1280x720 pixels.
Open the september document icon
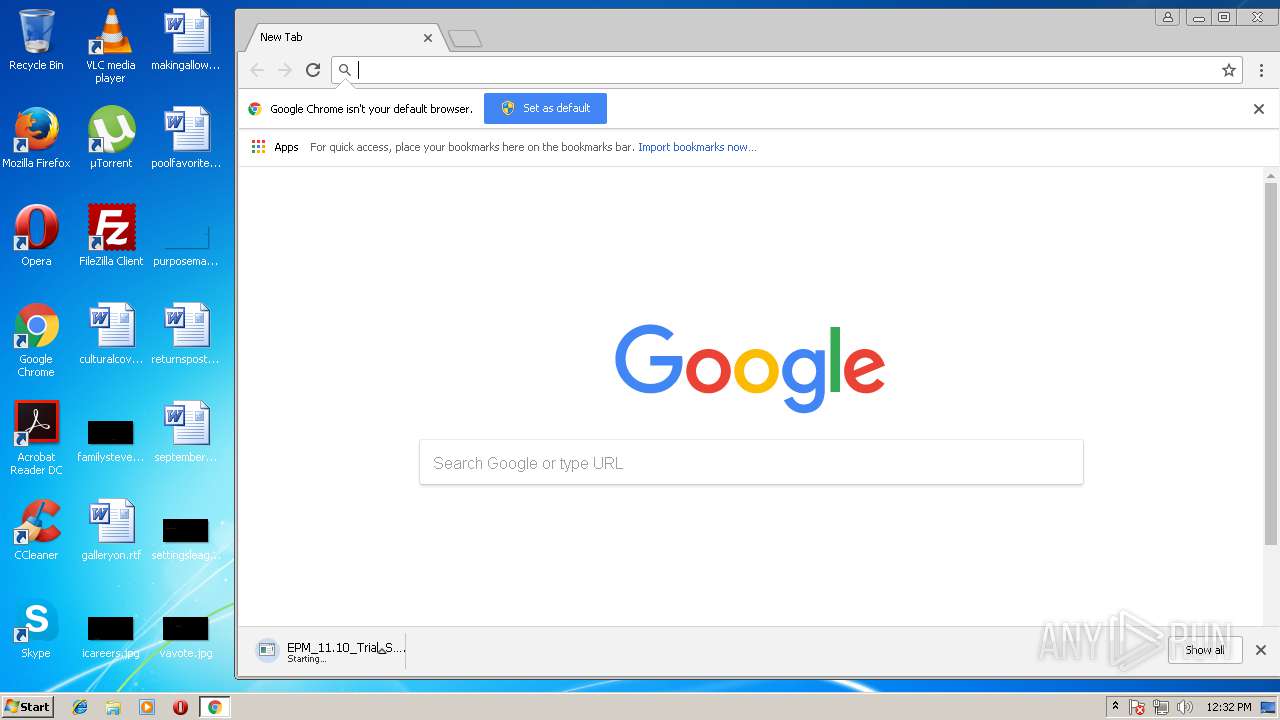pyautogui.click(x=185, y=432)
